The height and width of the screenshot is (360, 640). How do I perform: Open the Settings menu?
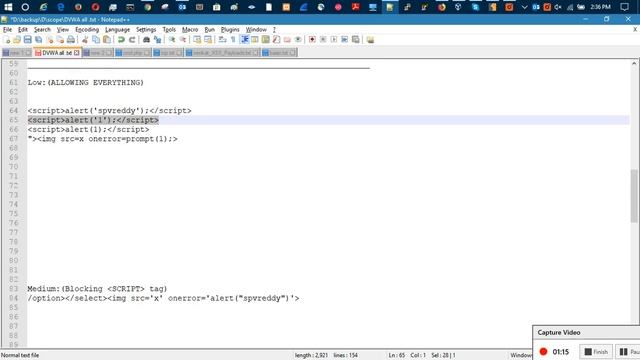tap(146, 30)
